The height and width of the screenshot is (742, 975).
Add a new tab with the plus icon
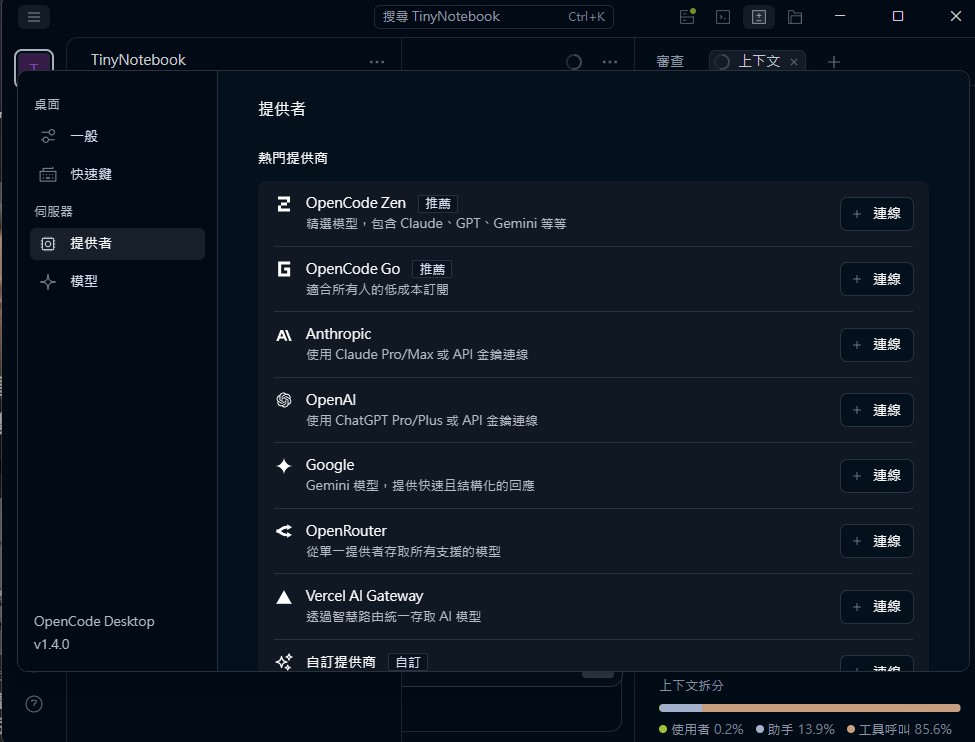[834, 62]
